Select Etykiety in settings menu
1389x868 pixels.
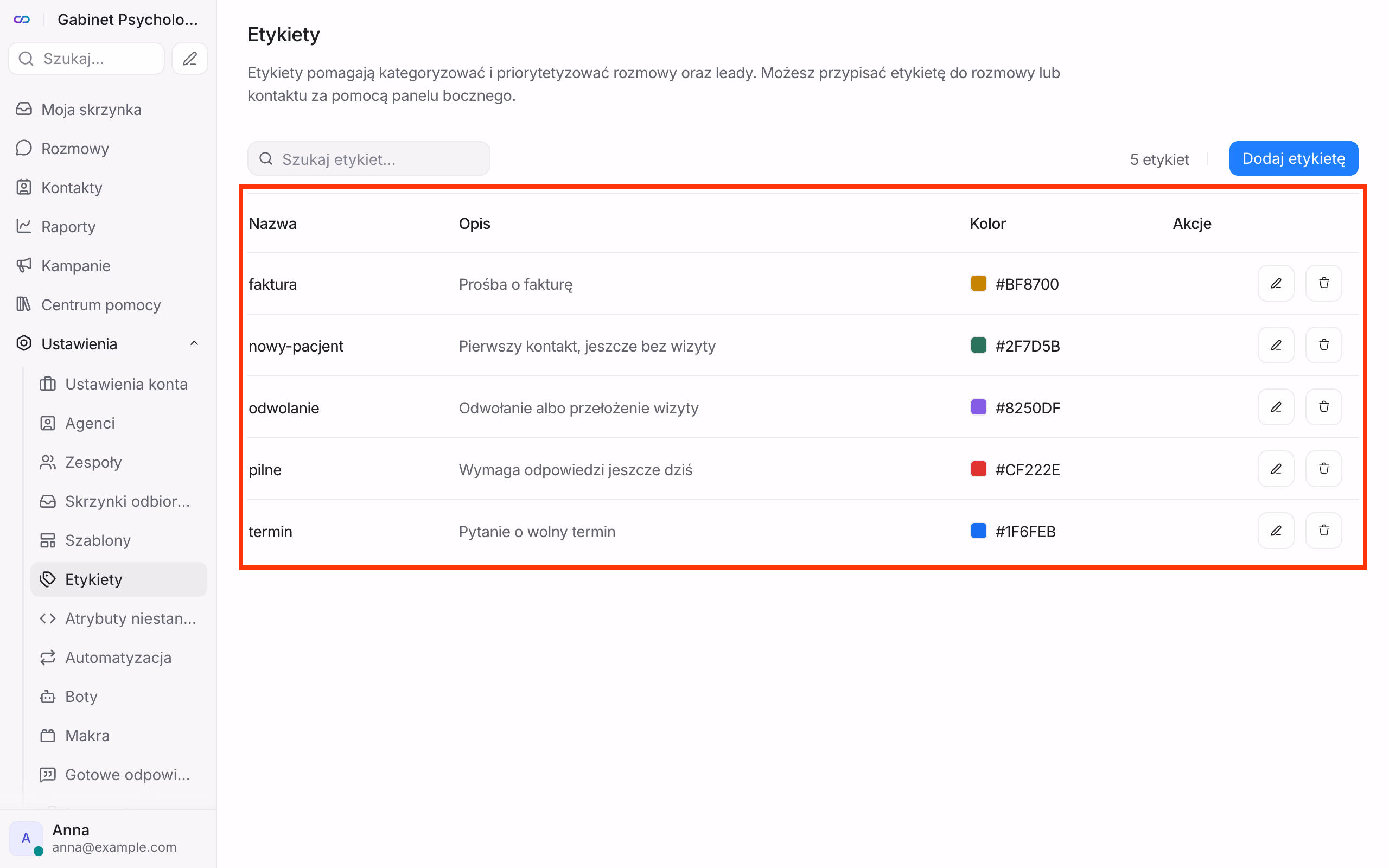click(119, 579)
